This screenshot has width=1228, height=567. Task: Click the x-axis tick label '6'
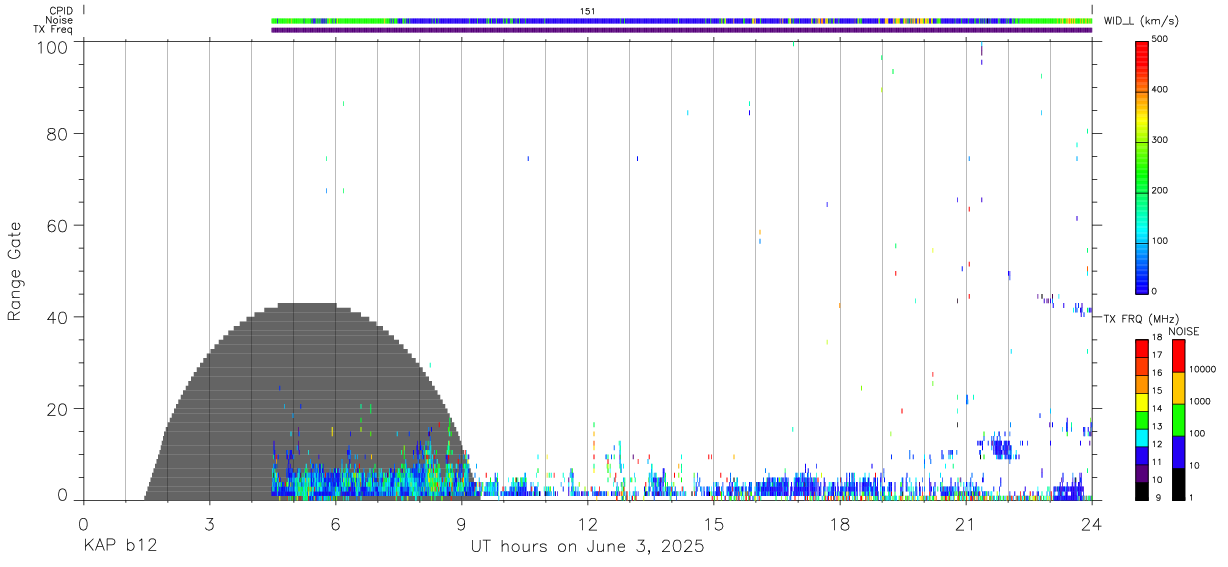pyautogui.click(x=335, y=524)
